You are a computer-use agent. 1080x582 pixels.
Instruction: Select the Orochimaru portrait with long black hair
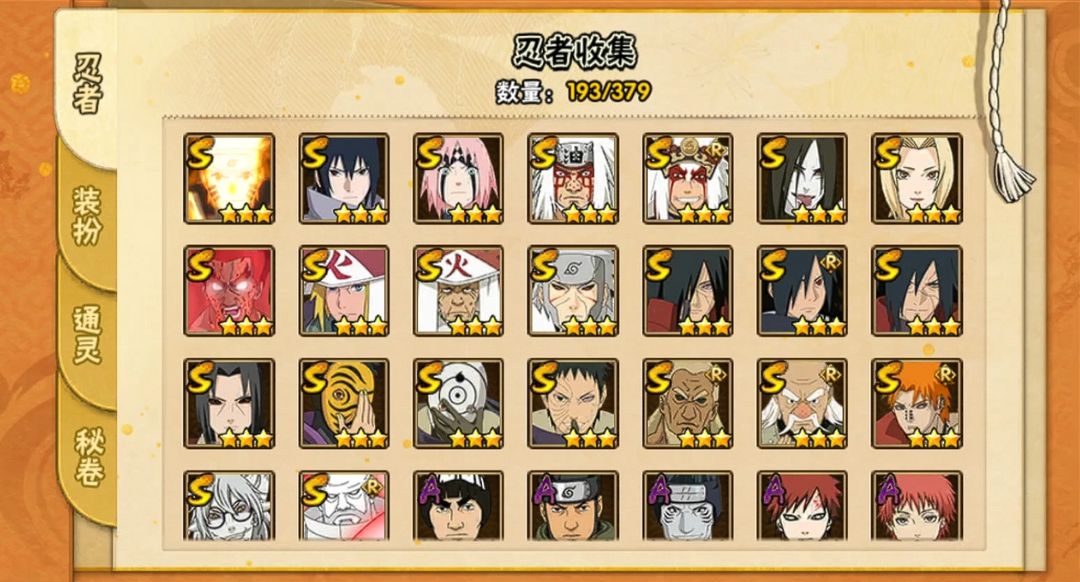(802, 178)
